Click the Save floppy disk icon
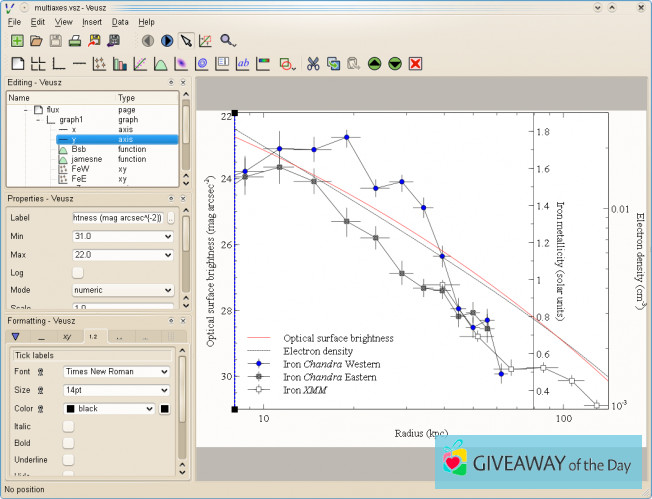The height and width of the screenshot is (499, 652). click(x=55, y=41)
